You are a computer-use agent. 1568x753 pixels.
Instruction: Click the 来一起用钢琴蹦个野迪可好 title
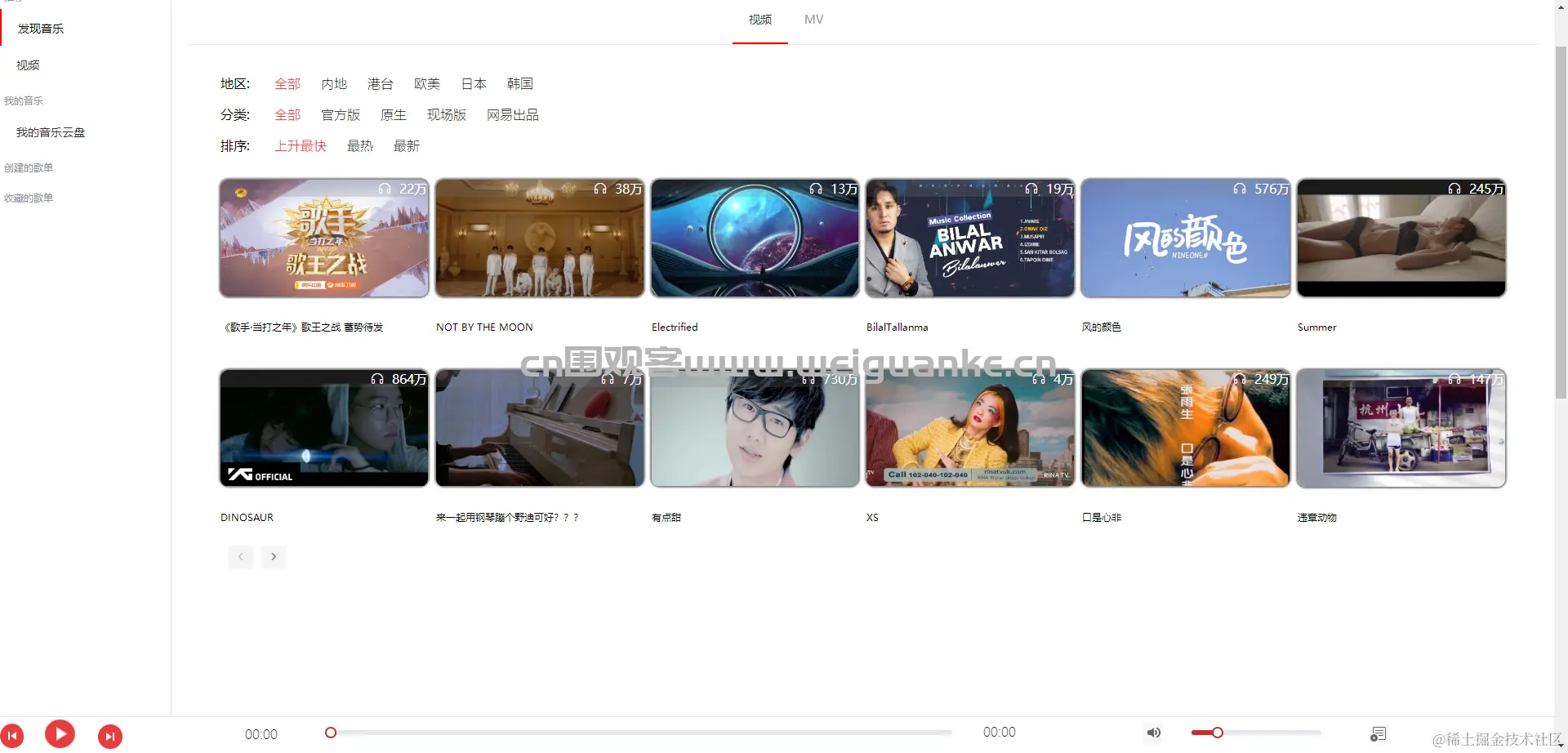coord(507,518)
